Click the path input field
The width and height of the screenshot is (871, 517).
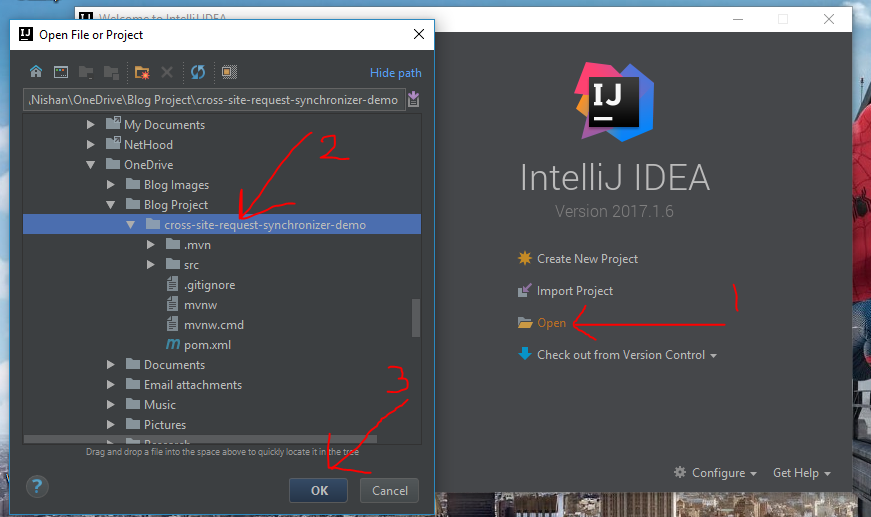coord(214,100)
